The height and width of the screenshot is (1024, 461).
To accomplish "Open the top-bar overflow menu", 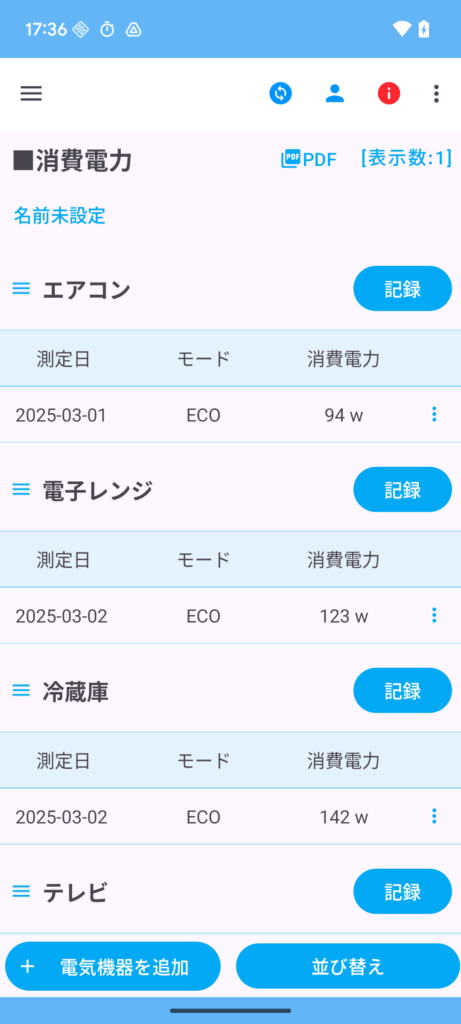I will (436, 93).
